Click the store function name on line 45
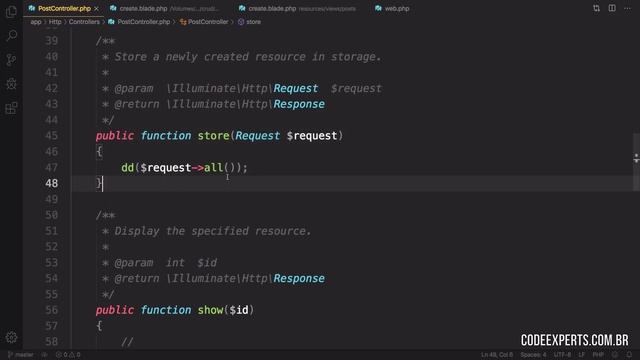The height and width of the screenshot is (360, 640). click(213, 136)
